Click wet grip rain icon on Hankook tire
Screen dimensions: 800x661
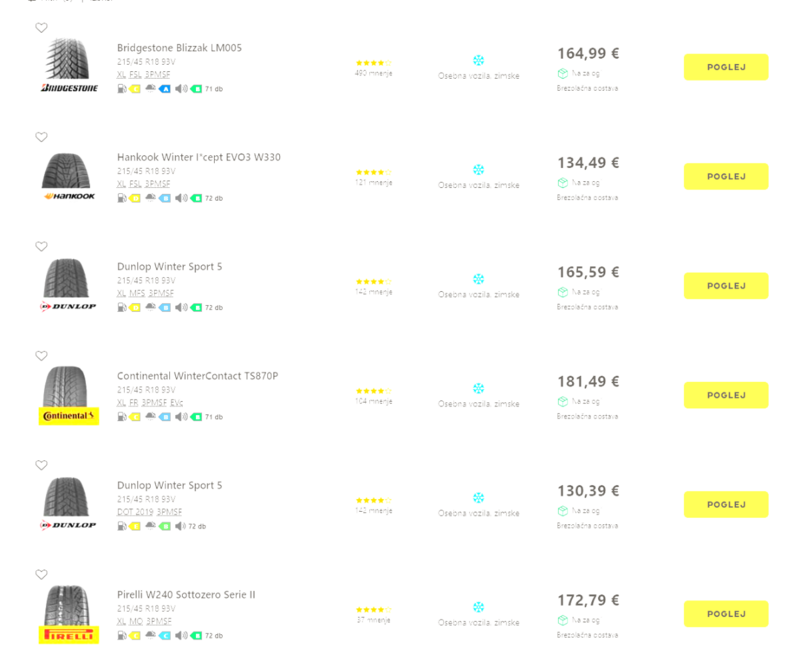coord(150,198)
